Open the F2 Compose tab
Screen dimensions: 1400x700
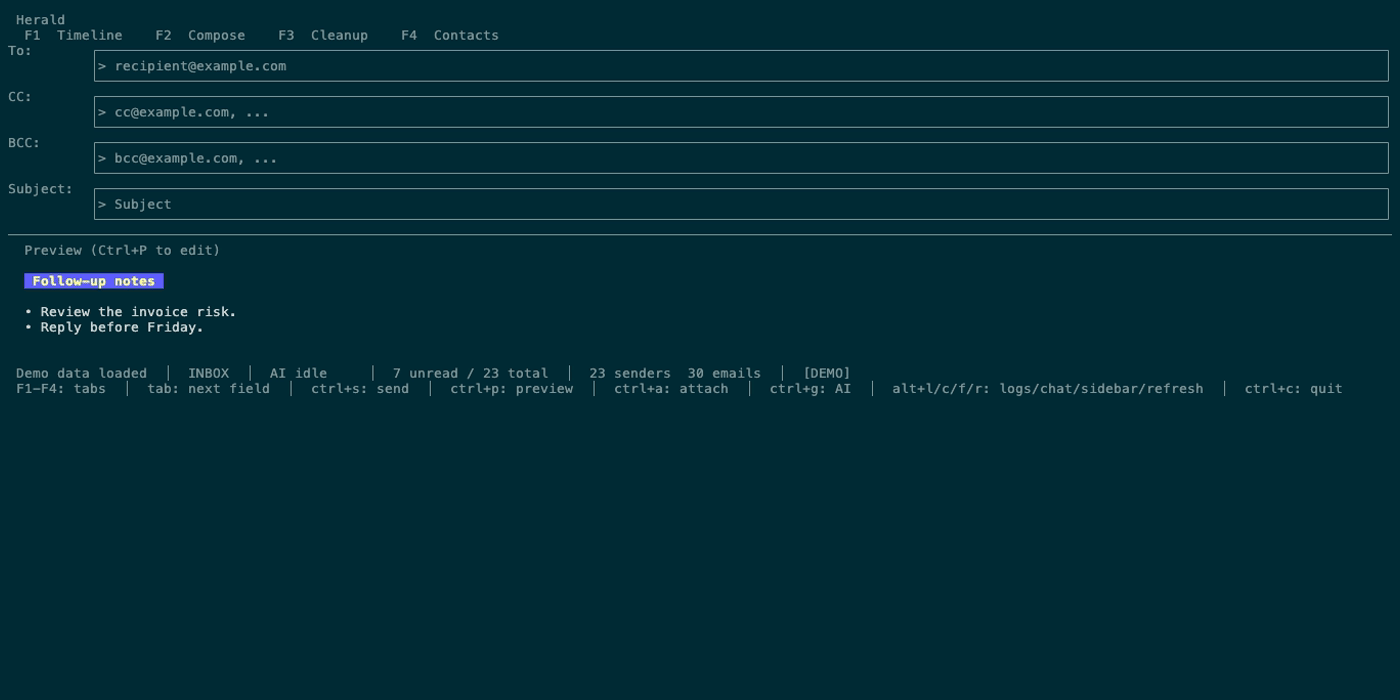coord(200,35)
